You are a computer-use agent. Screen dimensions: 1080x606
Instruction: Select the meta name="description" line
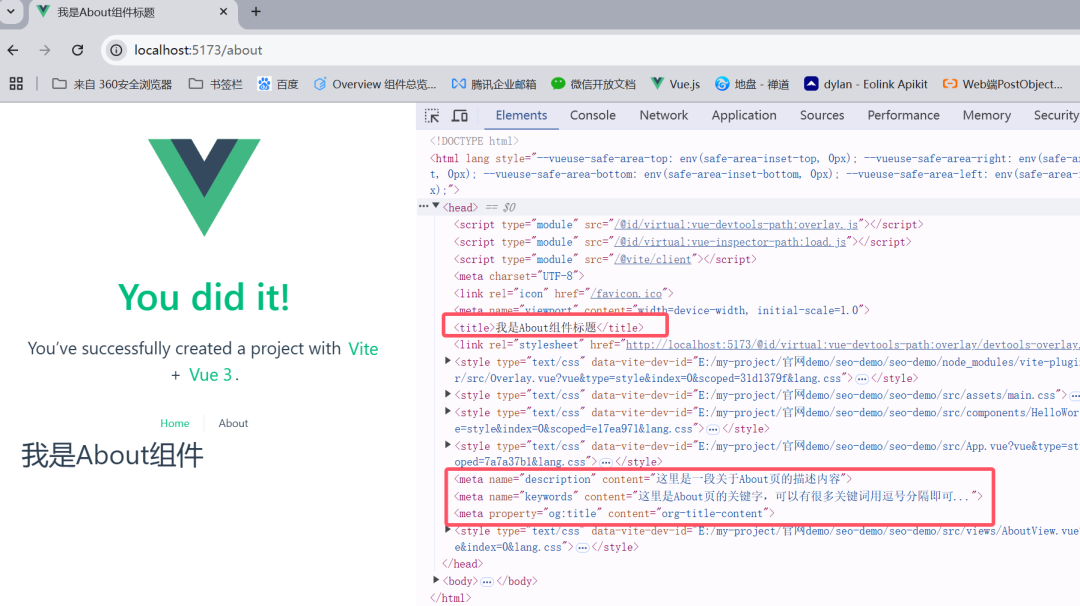[653, 479]
